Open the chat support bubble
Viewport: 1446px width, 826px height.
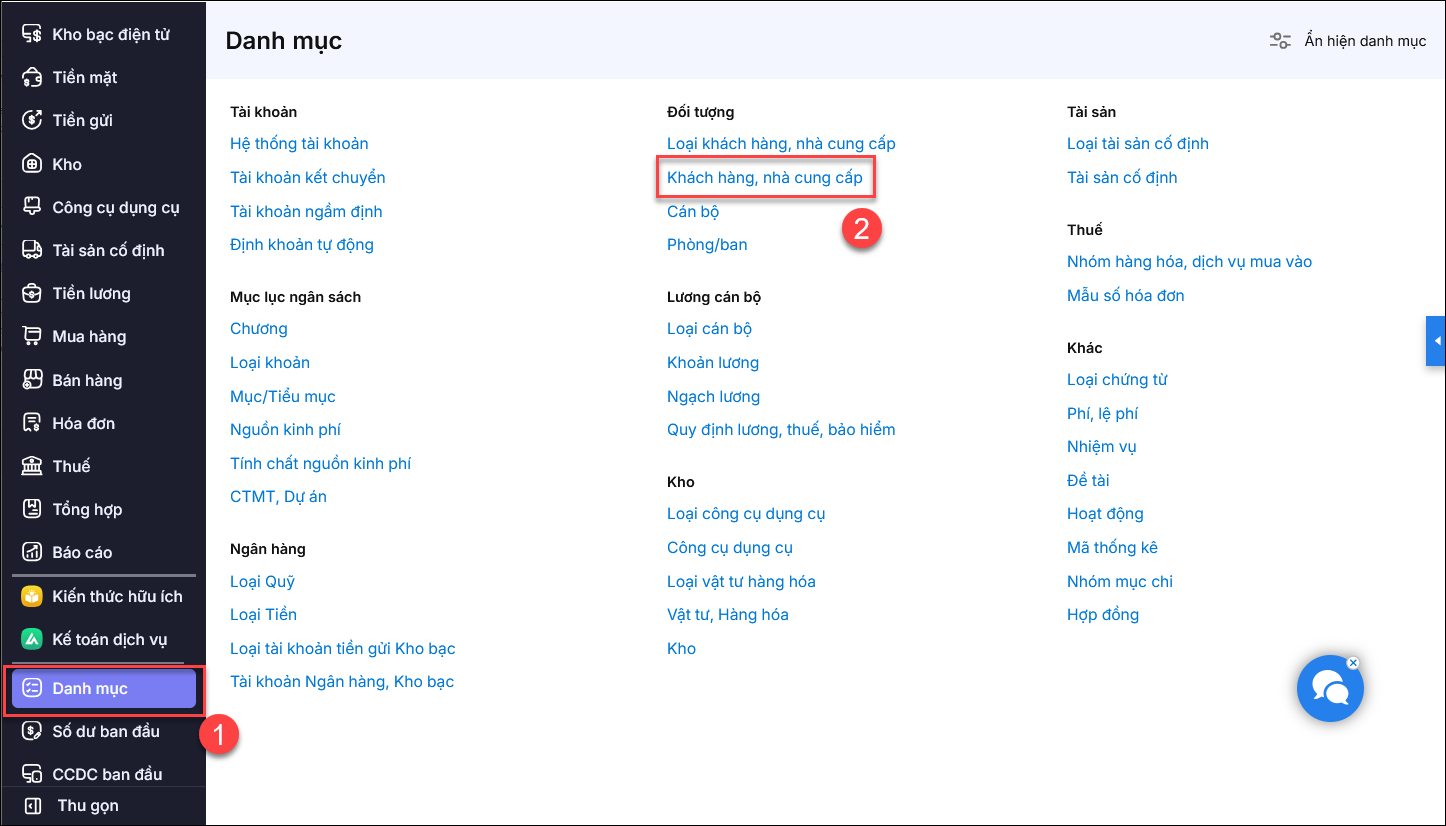(x=1329, y=689)
